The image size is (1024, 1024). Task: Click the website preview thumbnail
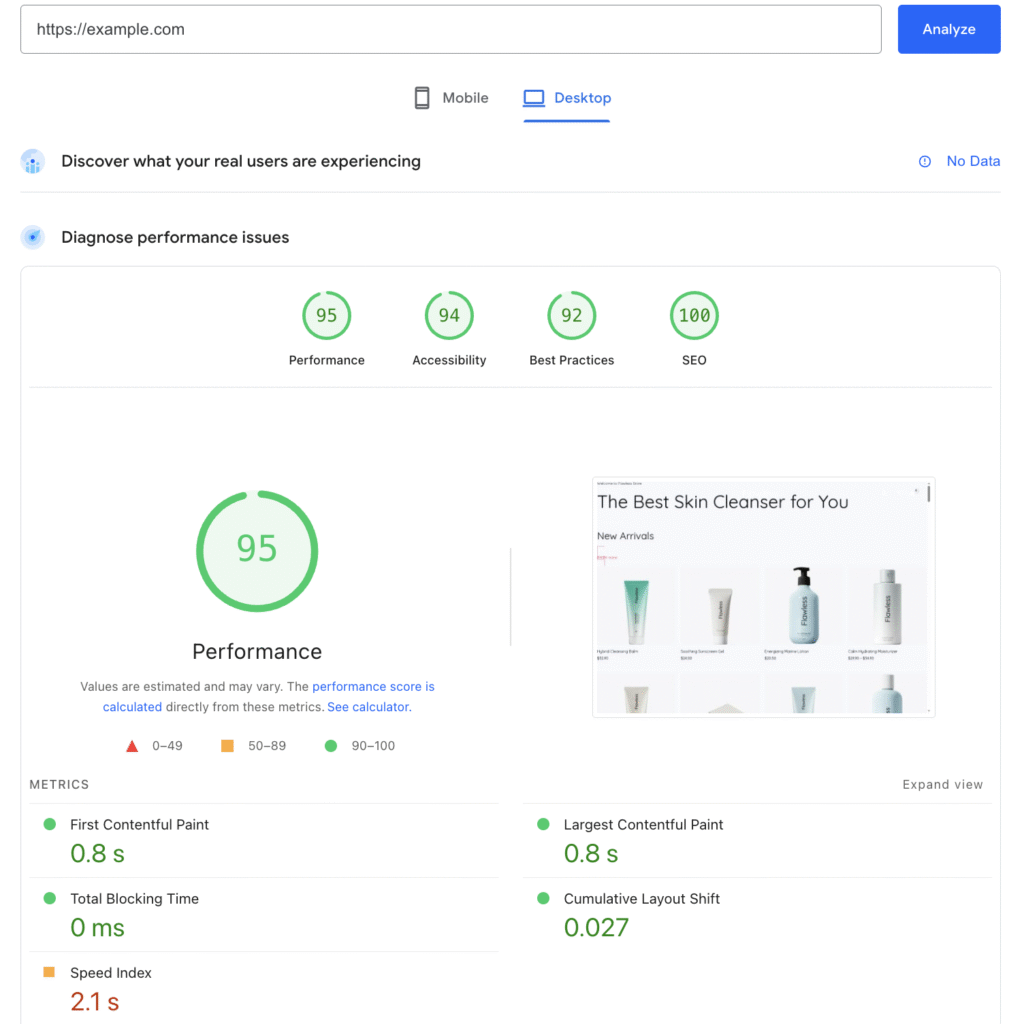763,596
